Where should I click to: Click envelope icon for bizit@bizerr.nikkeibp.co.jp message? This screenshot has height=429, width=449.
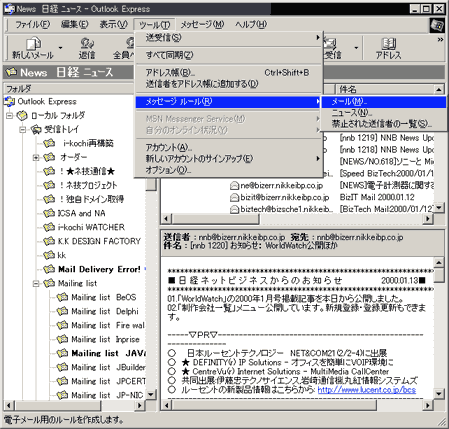(235, 198)
